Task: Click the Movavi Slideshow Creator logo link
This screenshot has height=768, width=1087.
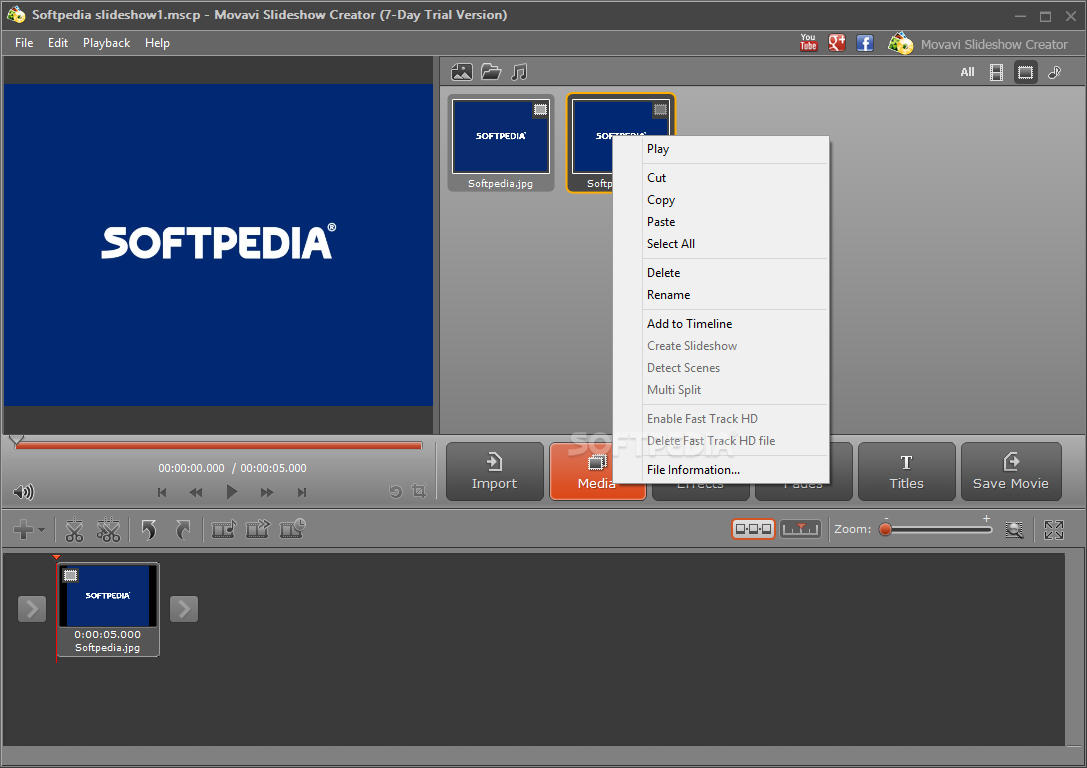Action: 977,44
